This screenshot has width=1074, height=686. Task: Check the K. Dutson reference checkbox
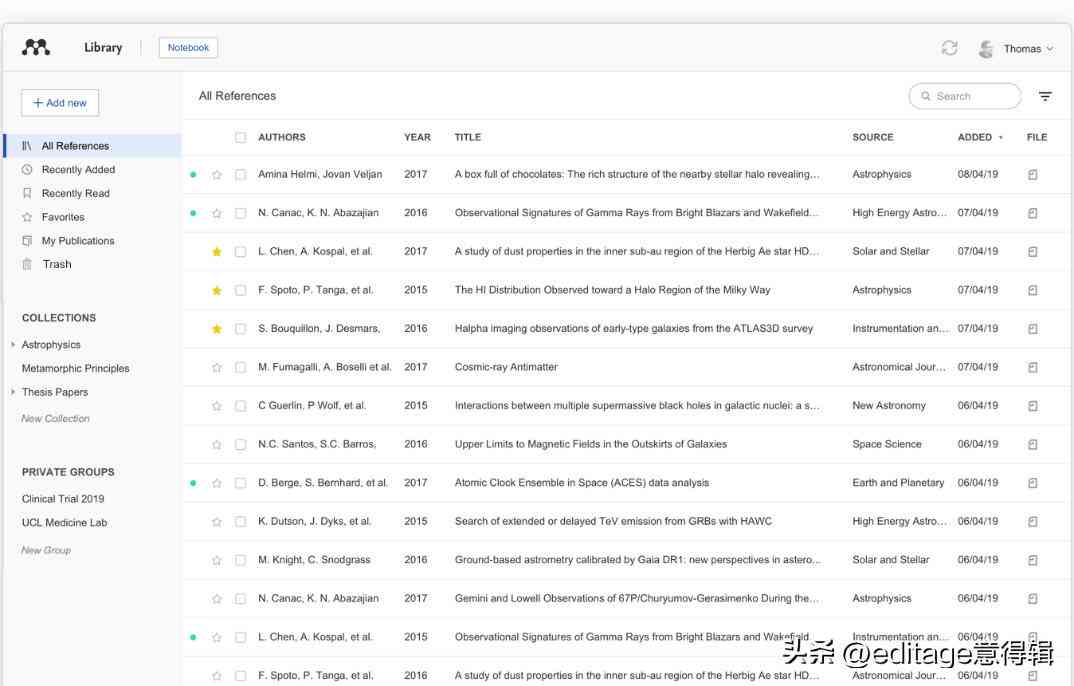(x=240, y=522)
